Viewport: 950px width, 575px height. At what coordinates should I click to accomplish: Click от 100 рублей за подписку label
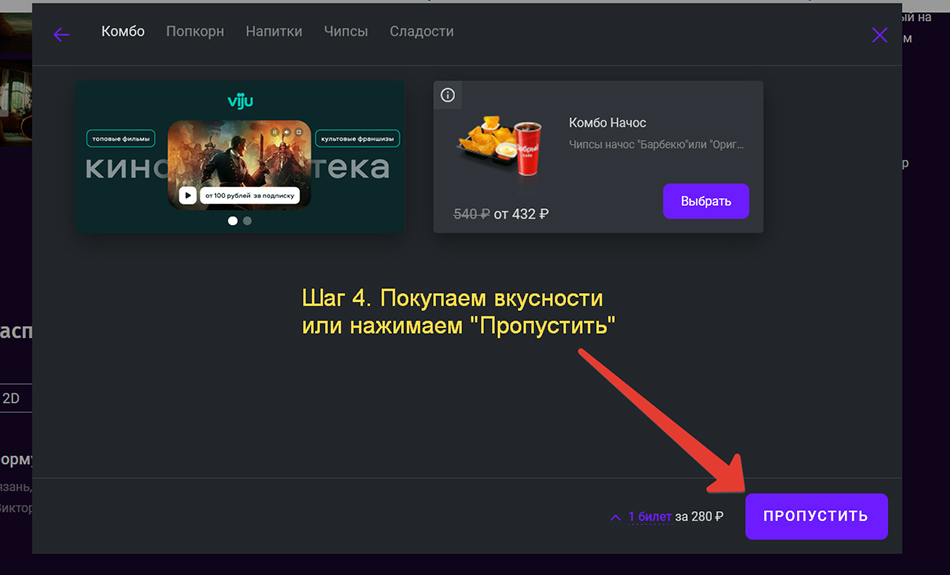(250, 195)
